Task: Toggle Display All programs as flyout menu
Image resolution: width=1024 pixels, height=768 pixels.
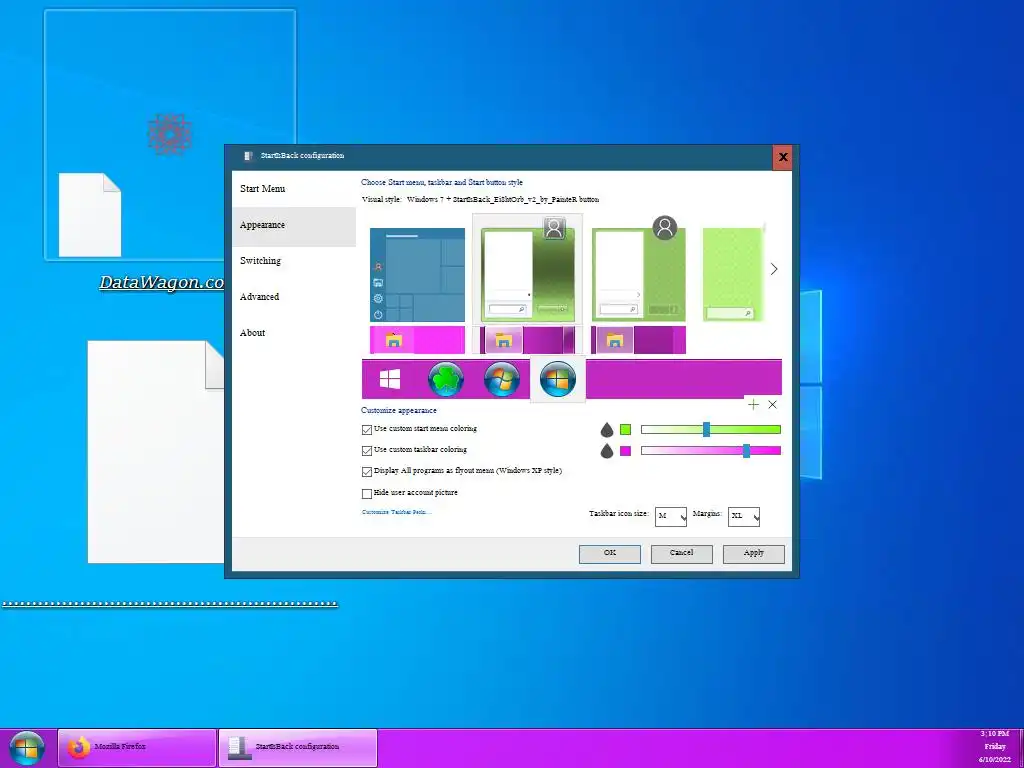Action: [x=367, y=472]
